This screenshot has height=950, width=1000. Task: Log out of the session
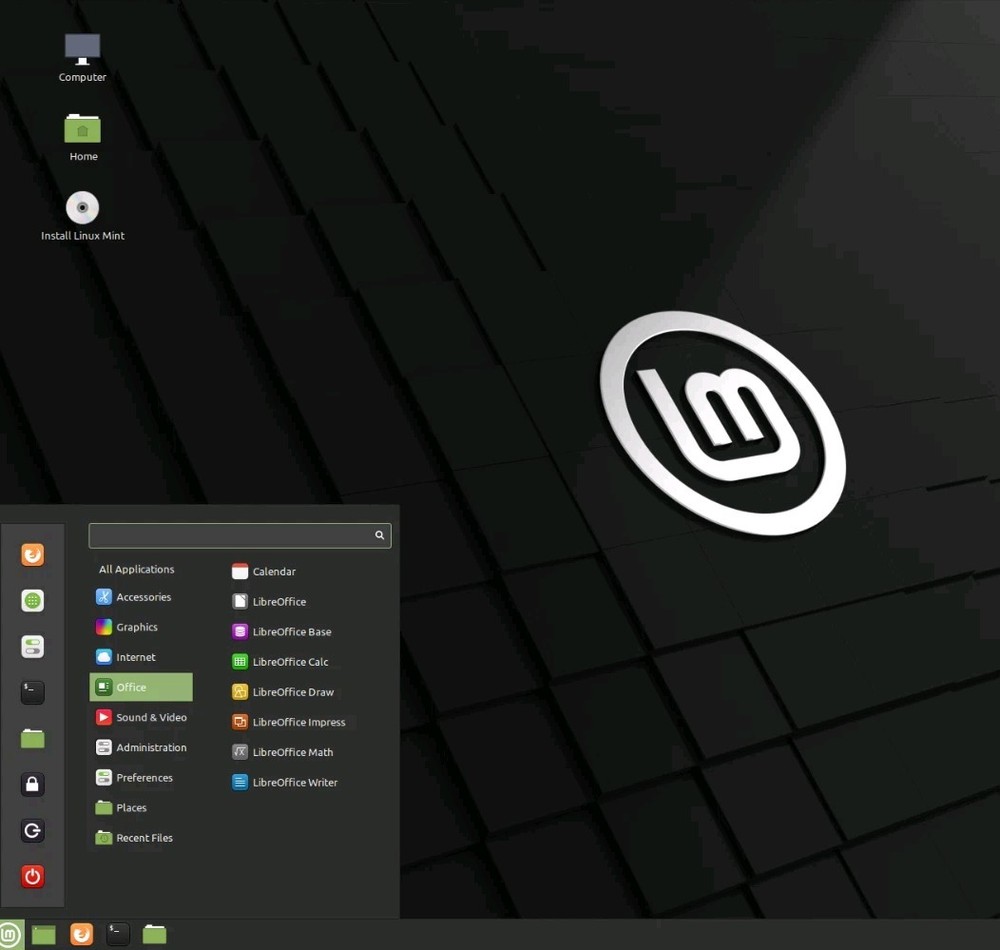coord(32,830)
